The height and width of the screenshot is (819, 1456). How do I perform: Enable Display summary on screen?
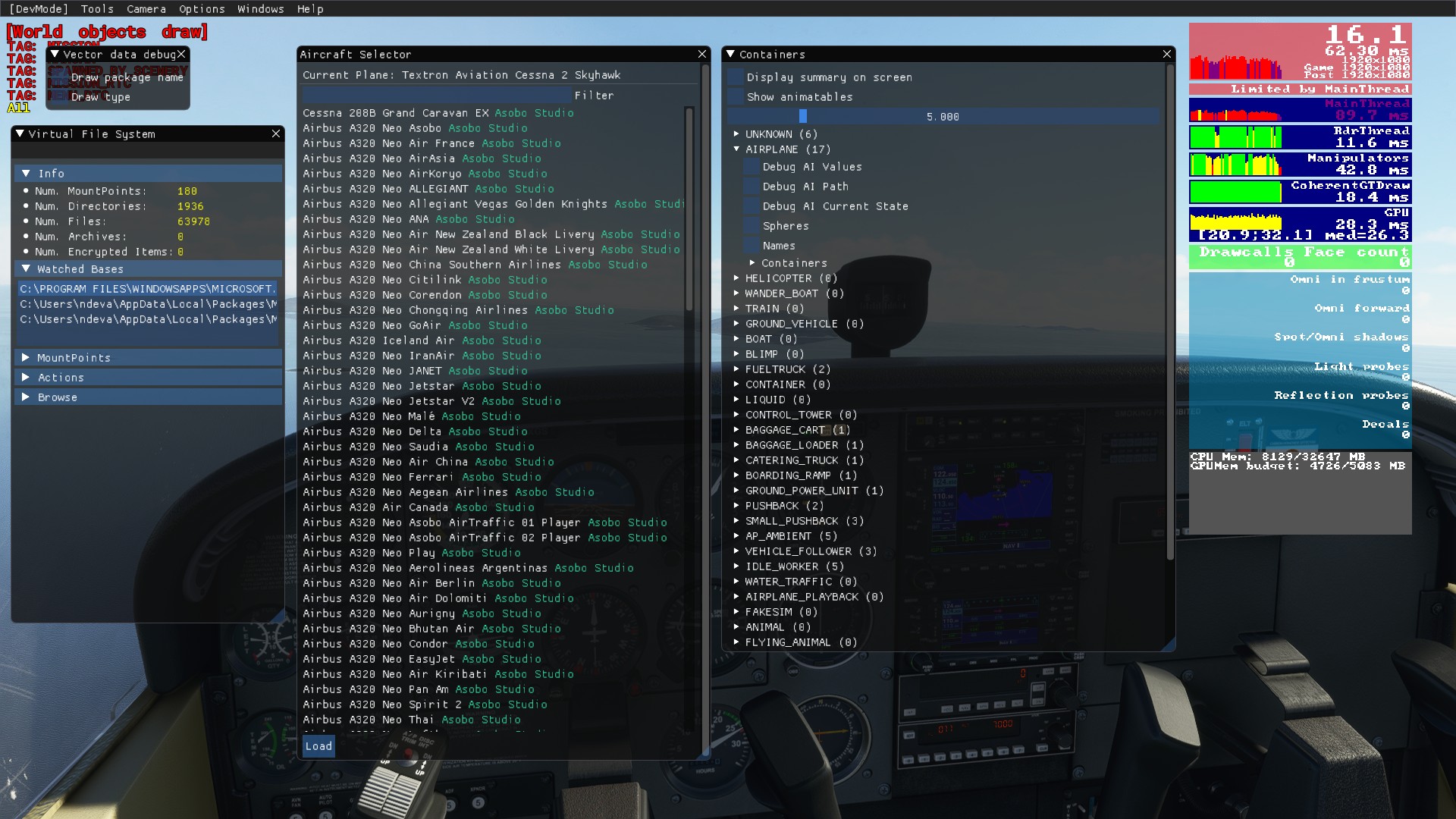pos(735,77)
